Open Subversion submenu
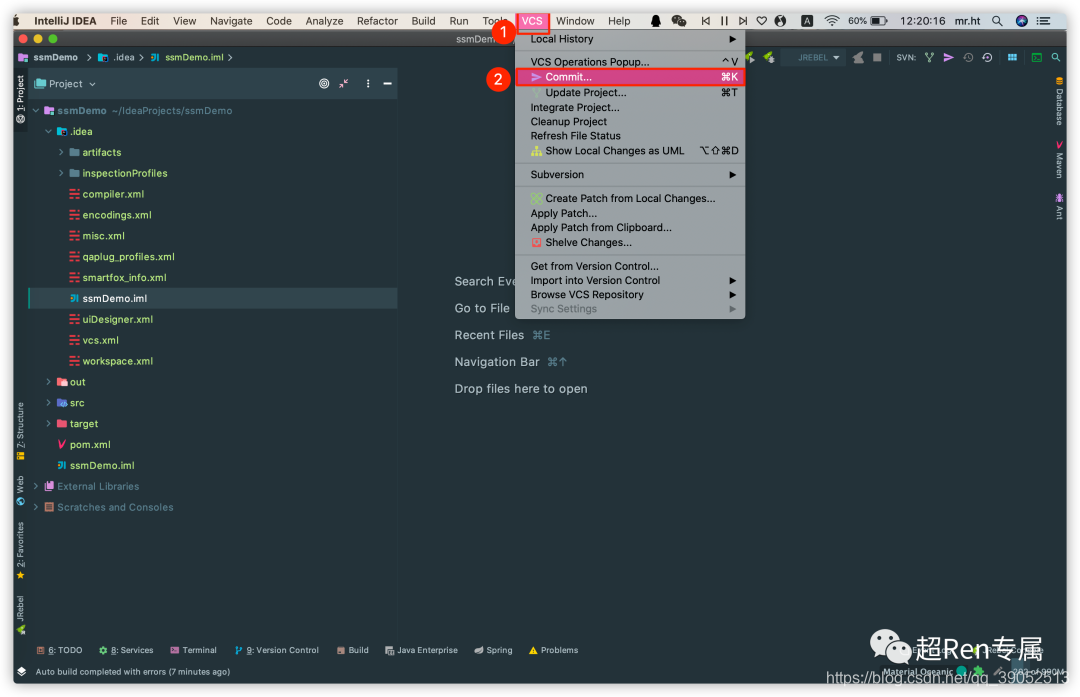This screenshot has width=1080, height=697. click(630, 175)
